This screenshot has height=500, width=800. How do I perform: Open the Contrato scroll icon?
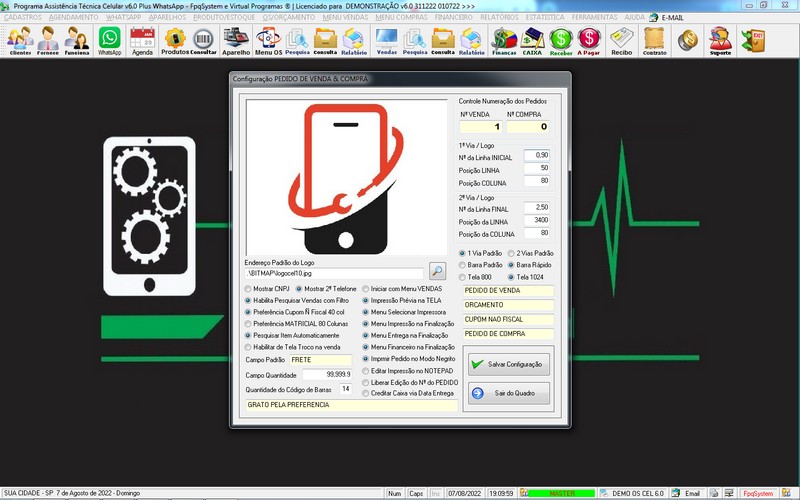pos(655,41)
